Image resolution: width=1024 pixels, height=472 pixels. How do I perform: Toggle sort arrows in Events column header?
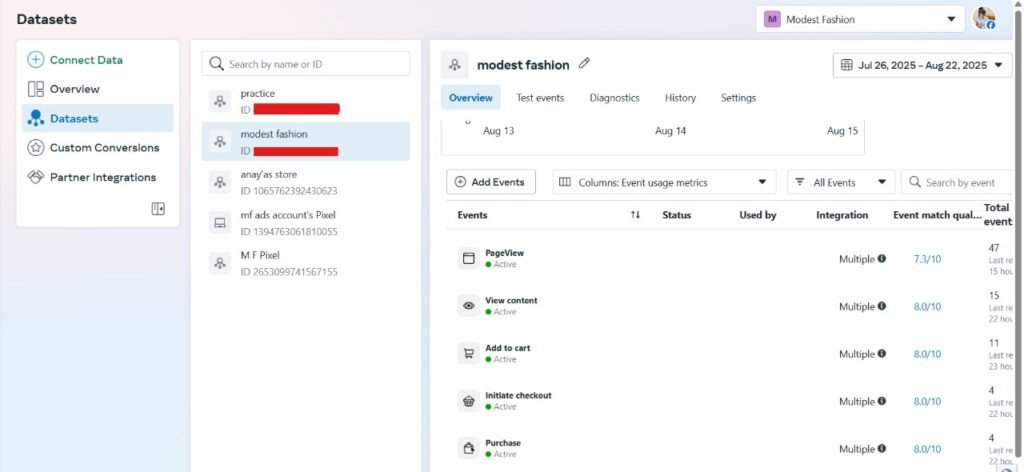635,215
